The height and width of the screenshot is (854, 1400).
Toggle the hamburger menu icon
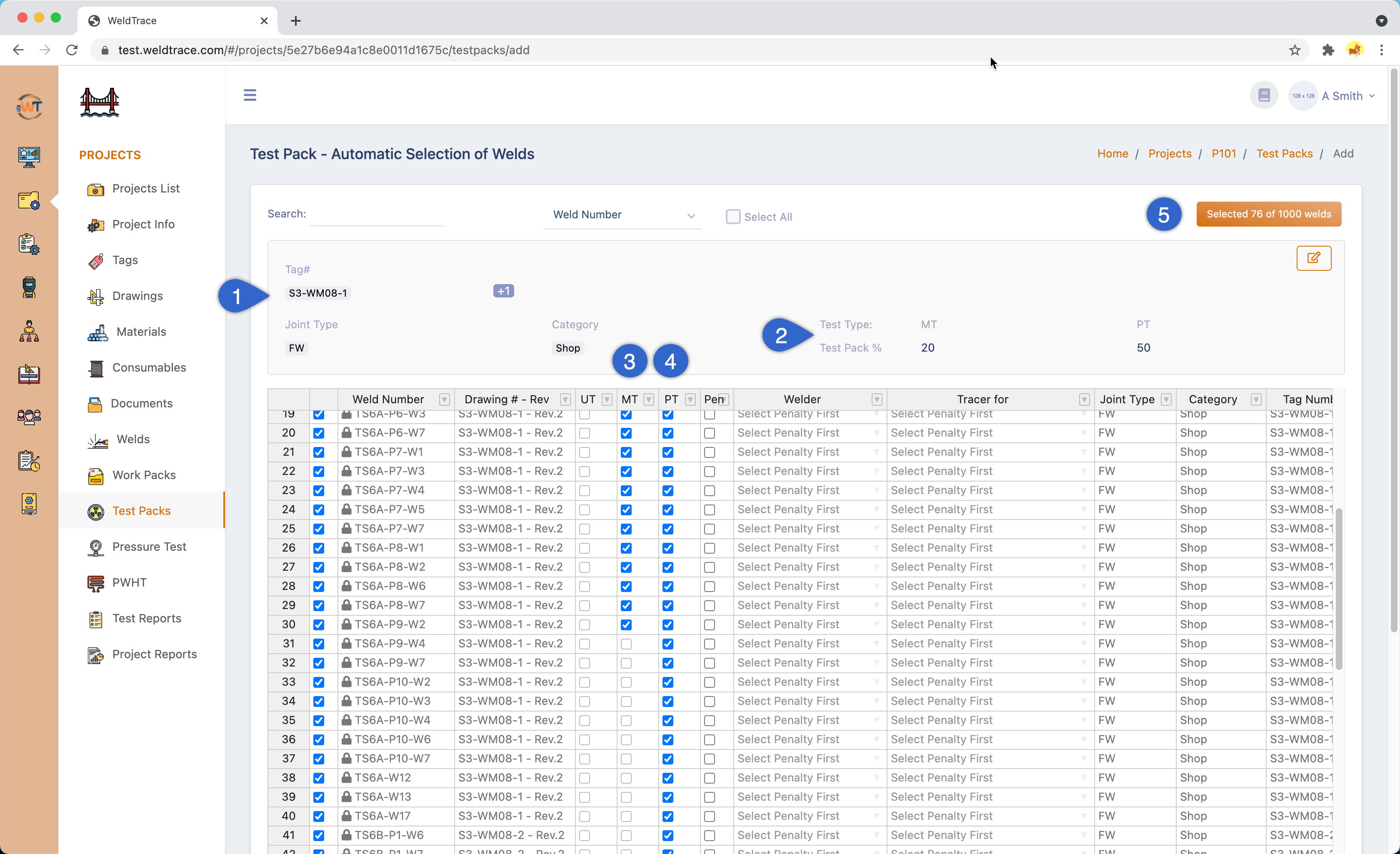[250, 95]
